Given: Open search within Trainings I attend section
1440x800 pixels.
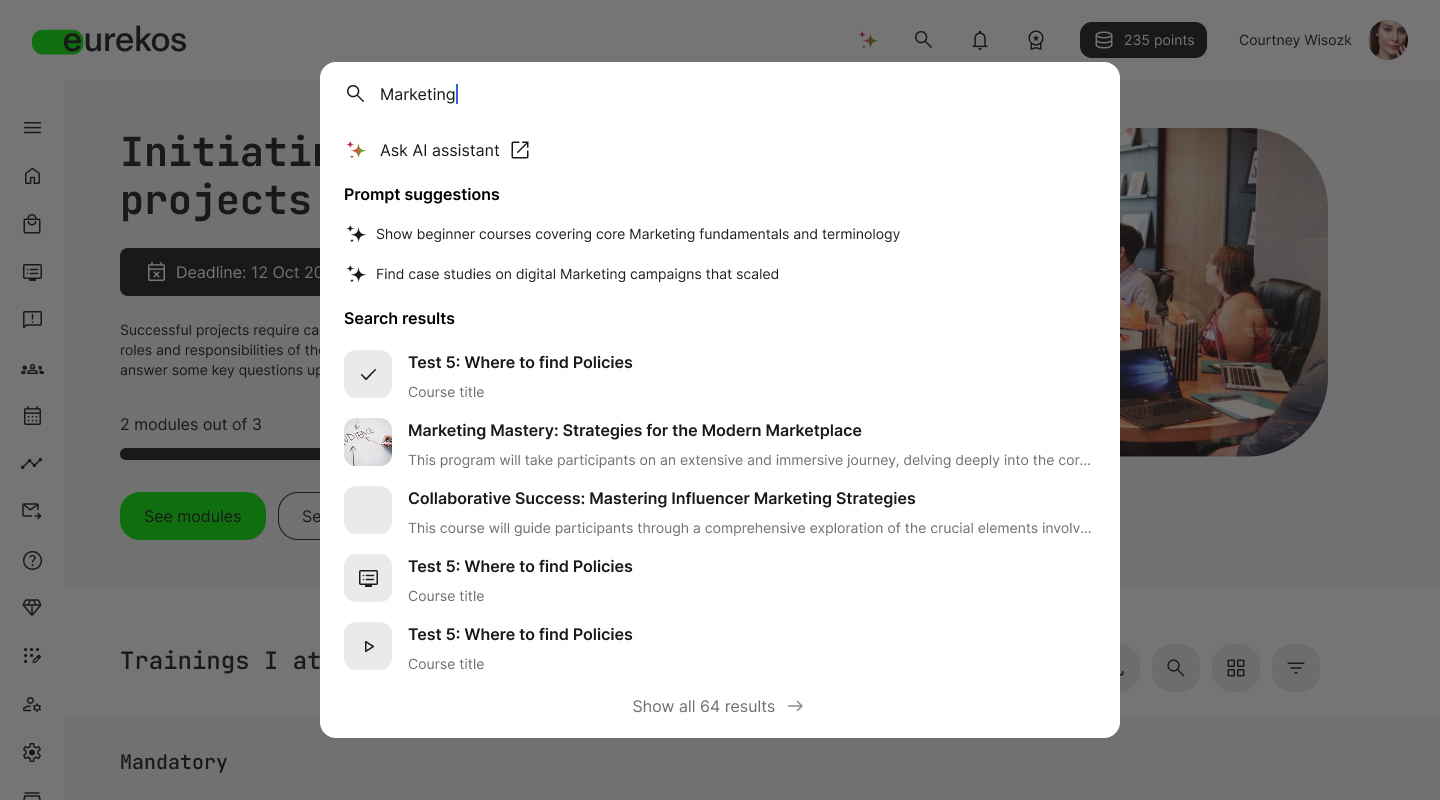Looking at the screenshot, I should (1176, 668).
